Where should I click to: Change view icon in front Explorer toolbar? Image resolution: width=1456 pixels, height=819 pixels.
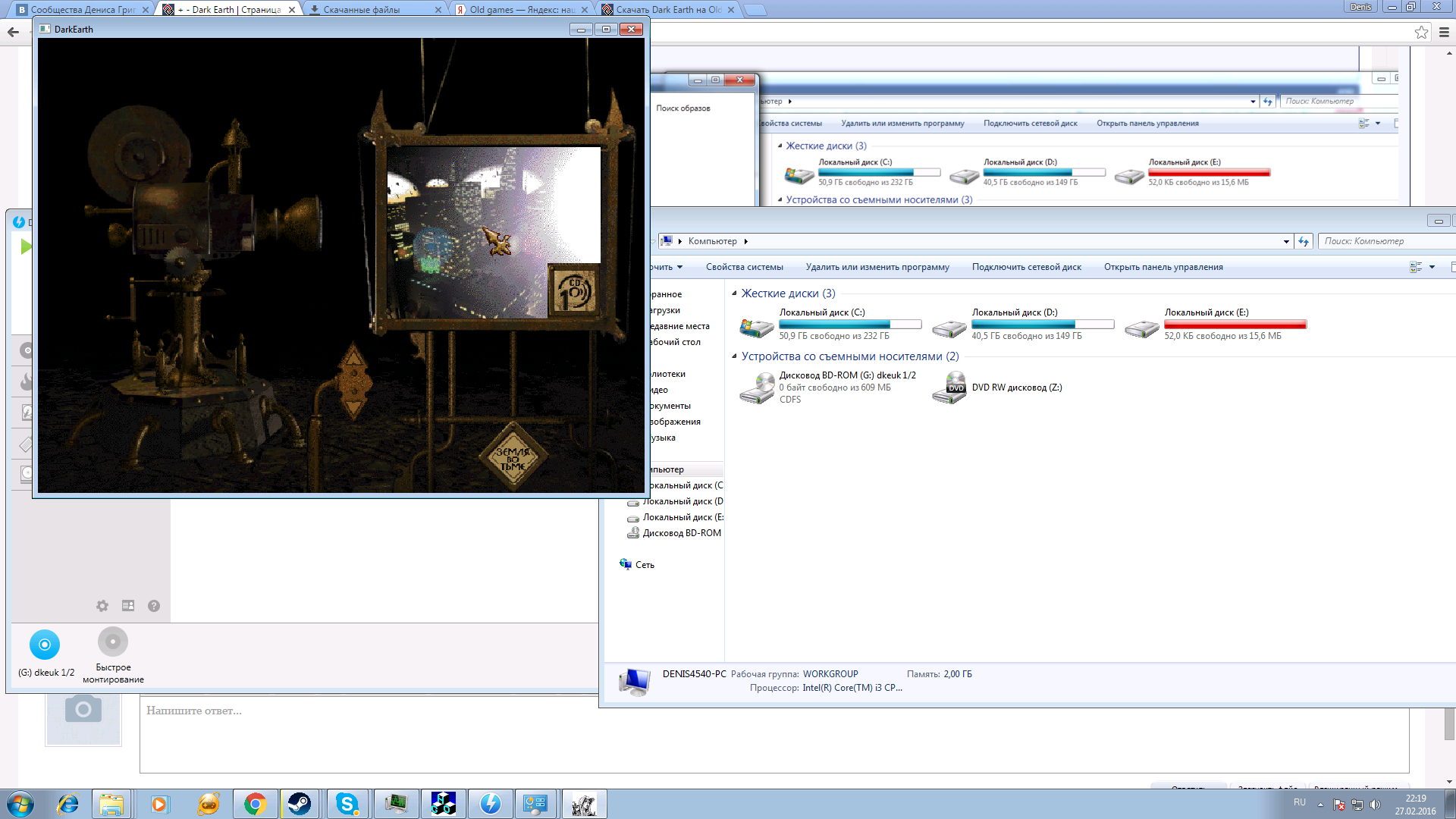click(x=1416, y=267)
